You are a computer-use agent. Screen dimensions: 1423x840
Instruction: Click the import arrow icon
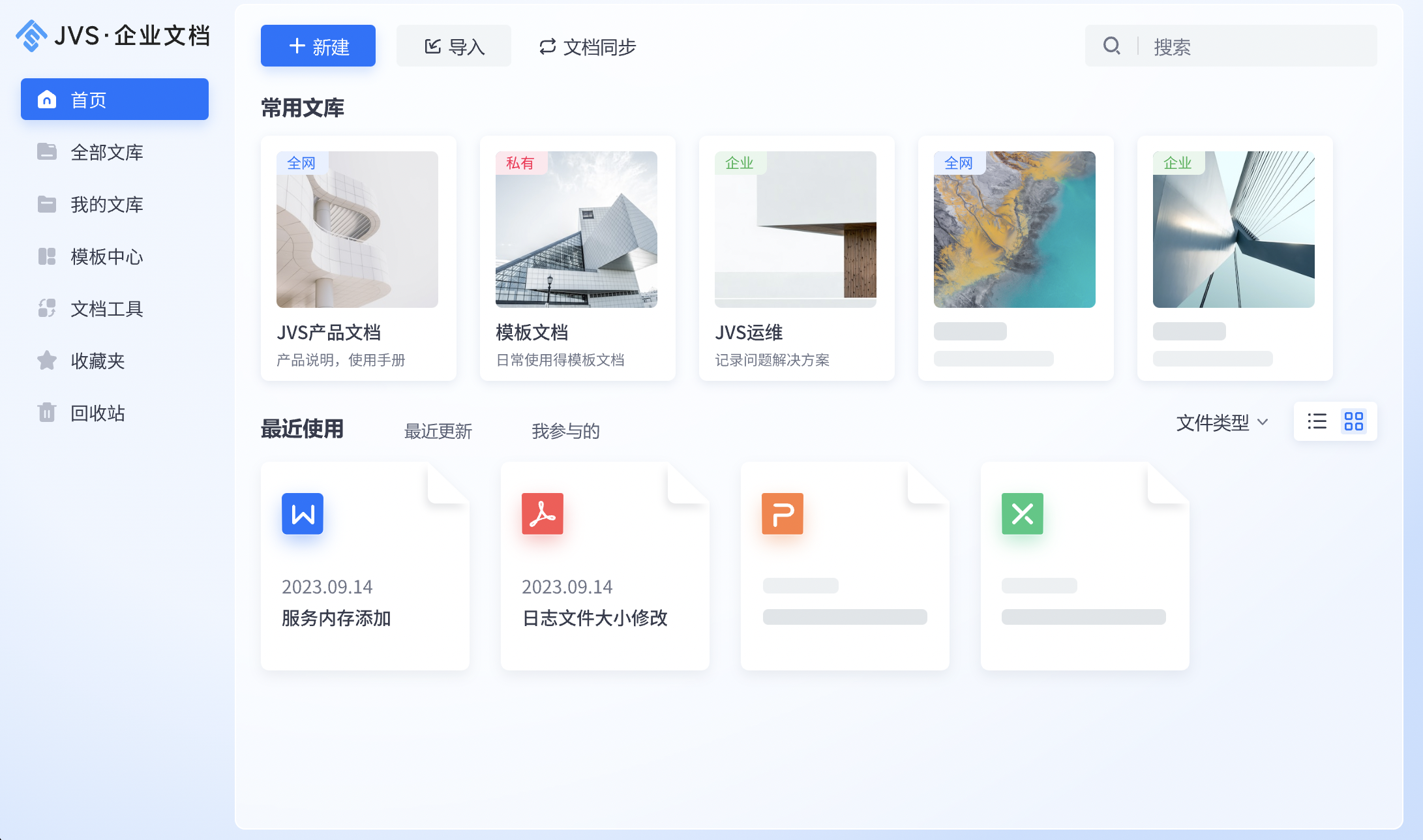[433, 46]
